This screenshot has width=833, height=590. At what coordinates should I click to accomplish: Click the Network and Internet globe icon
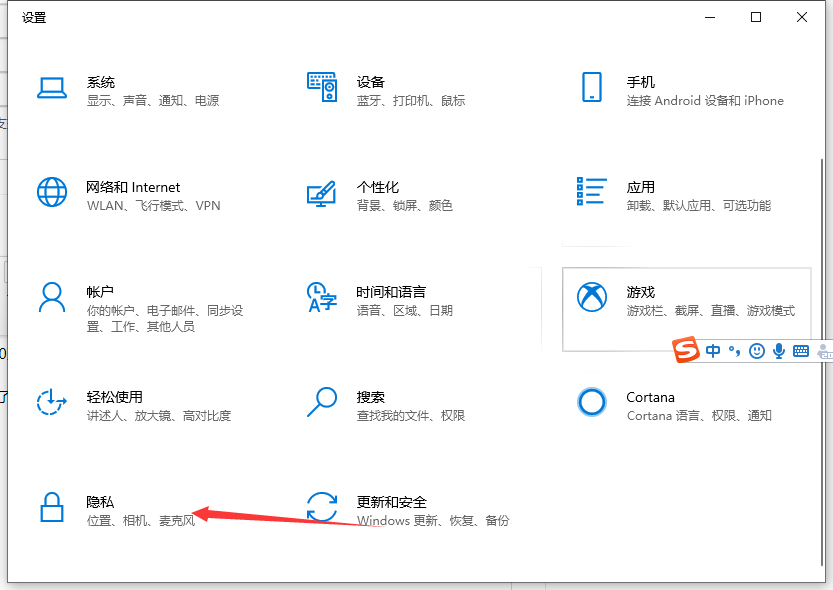(x=52, y=194)
